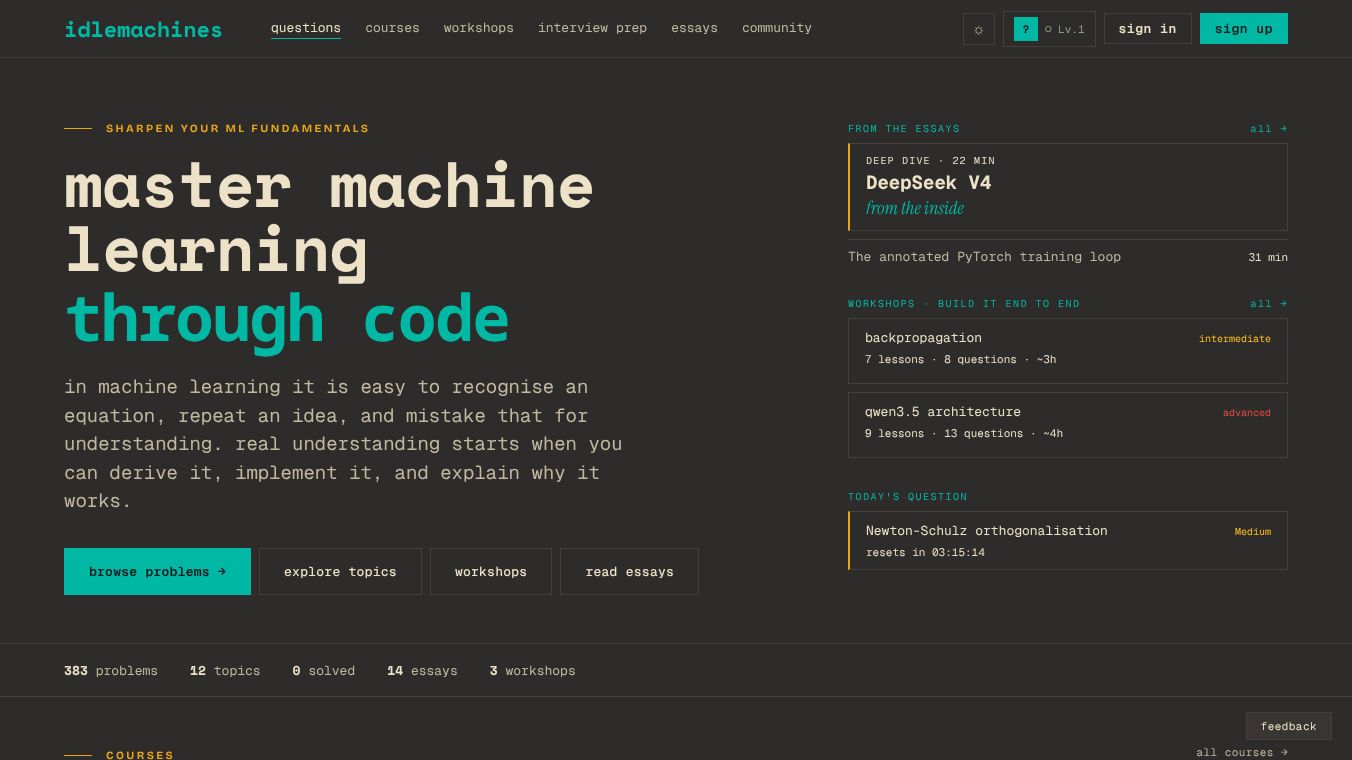The height and width of the screenshot is (760, 1352).
Task: Click the Medium difficulty label
Action: coord(1253,532)
